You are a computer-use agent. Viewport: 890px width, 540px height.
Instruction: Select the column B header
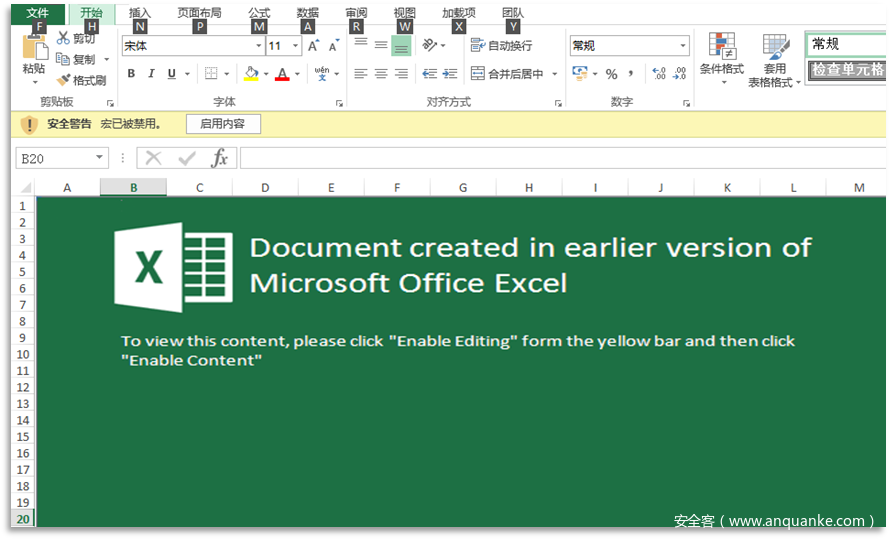tap(133, 188)
